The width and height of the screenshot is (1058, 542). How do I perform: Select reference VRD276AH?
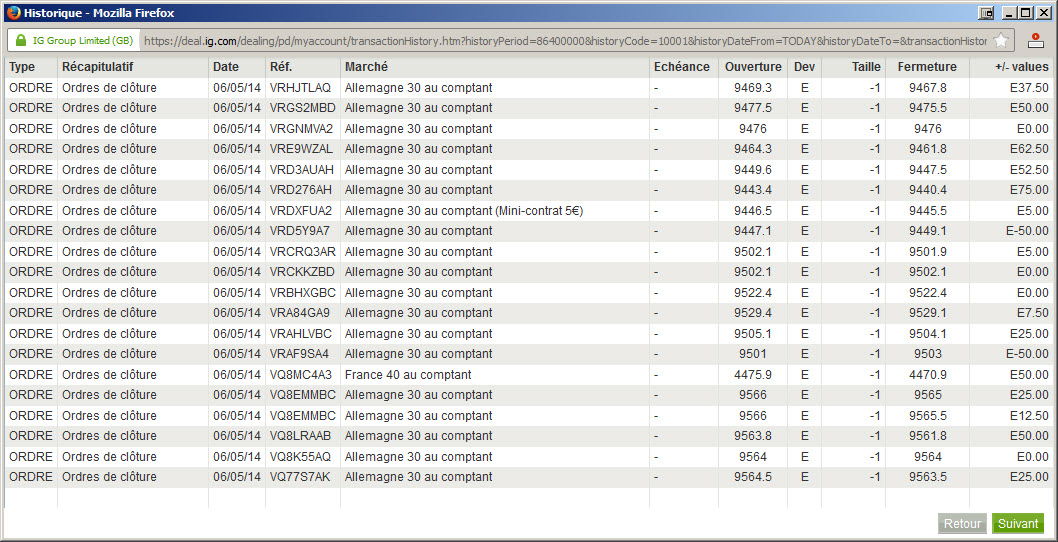click(x=300, y=190)
